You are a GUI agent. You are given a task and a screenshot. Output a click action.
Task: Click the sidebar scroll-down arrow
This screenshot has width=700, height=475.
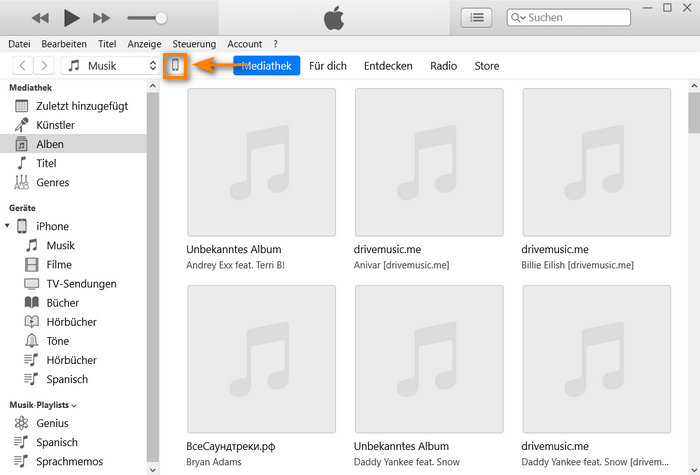[153, 470]
